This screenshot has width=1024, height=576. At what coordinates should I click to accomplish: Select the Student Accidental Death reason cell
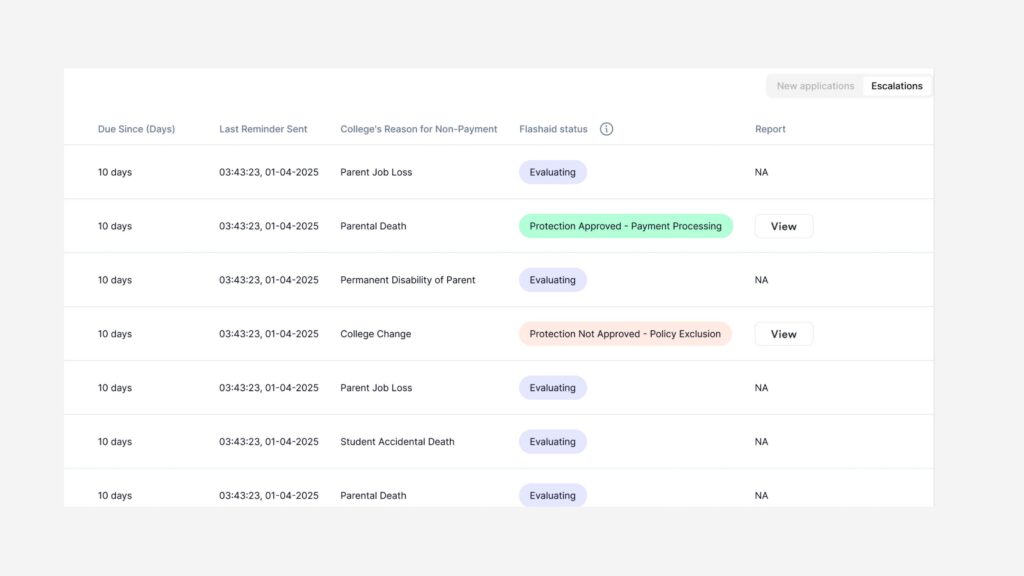tap(397, 442)
